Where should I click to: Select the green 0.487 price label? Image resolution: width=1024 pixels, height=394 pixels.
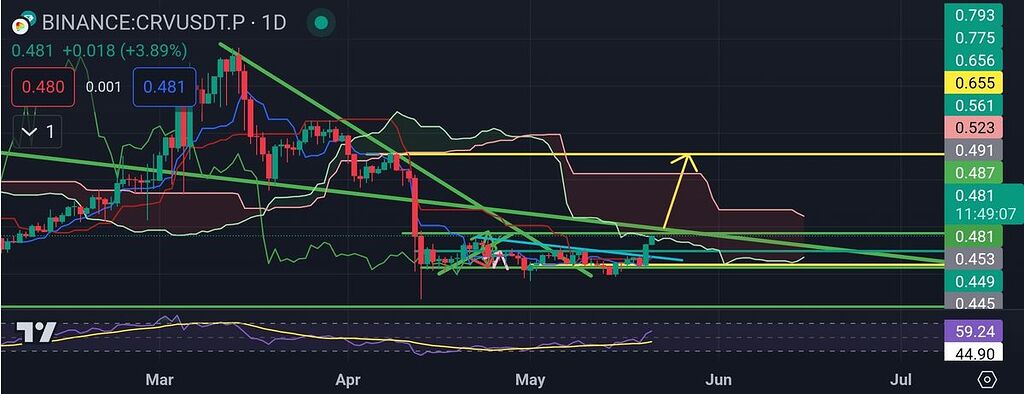coord(974,173)
